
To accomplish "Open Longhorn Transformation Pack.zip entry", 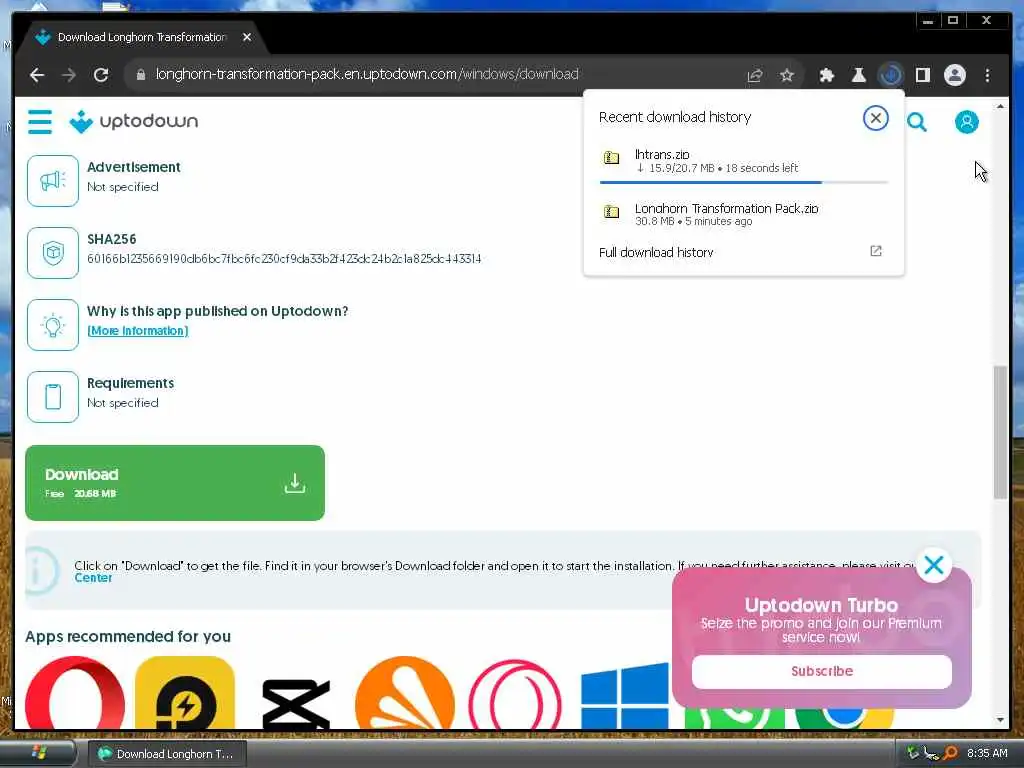I will click(744, 214).
